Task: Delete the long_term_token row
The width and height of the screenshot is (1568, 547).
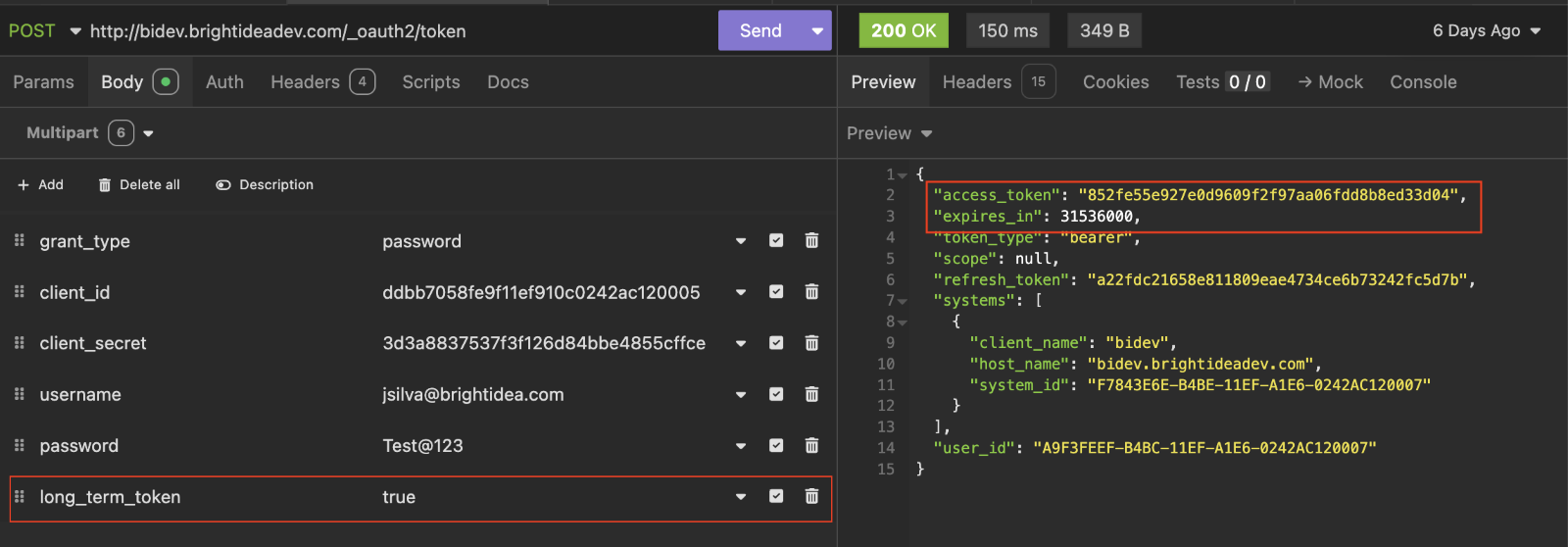Action: click(811, 496)
